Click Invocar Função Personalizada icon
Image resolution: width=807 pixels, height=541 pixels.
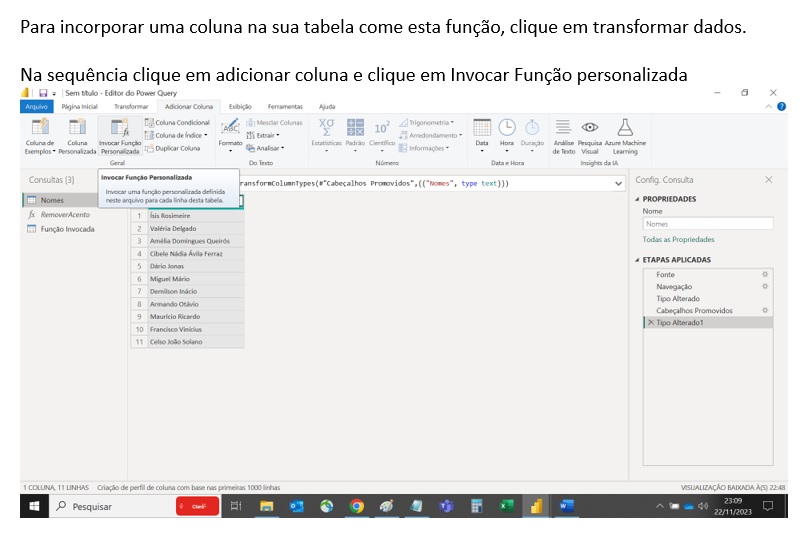coord(120,127)
